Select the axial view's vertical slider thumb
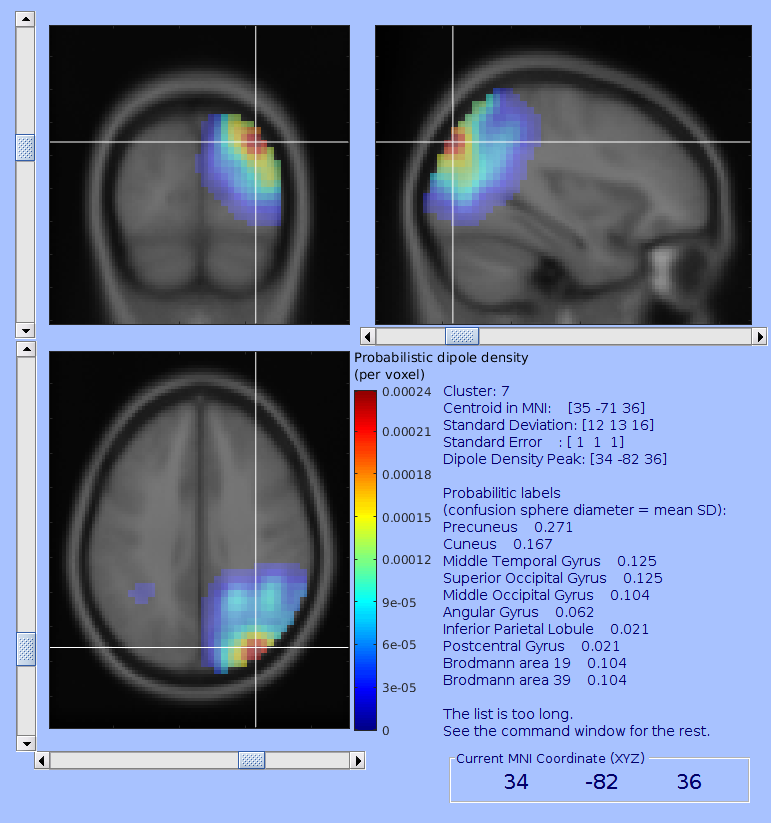The height and width of the screenshot is (823, 771). (25, 648)
